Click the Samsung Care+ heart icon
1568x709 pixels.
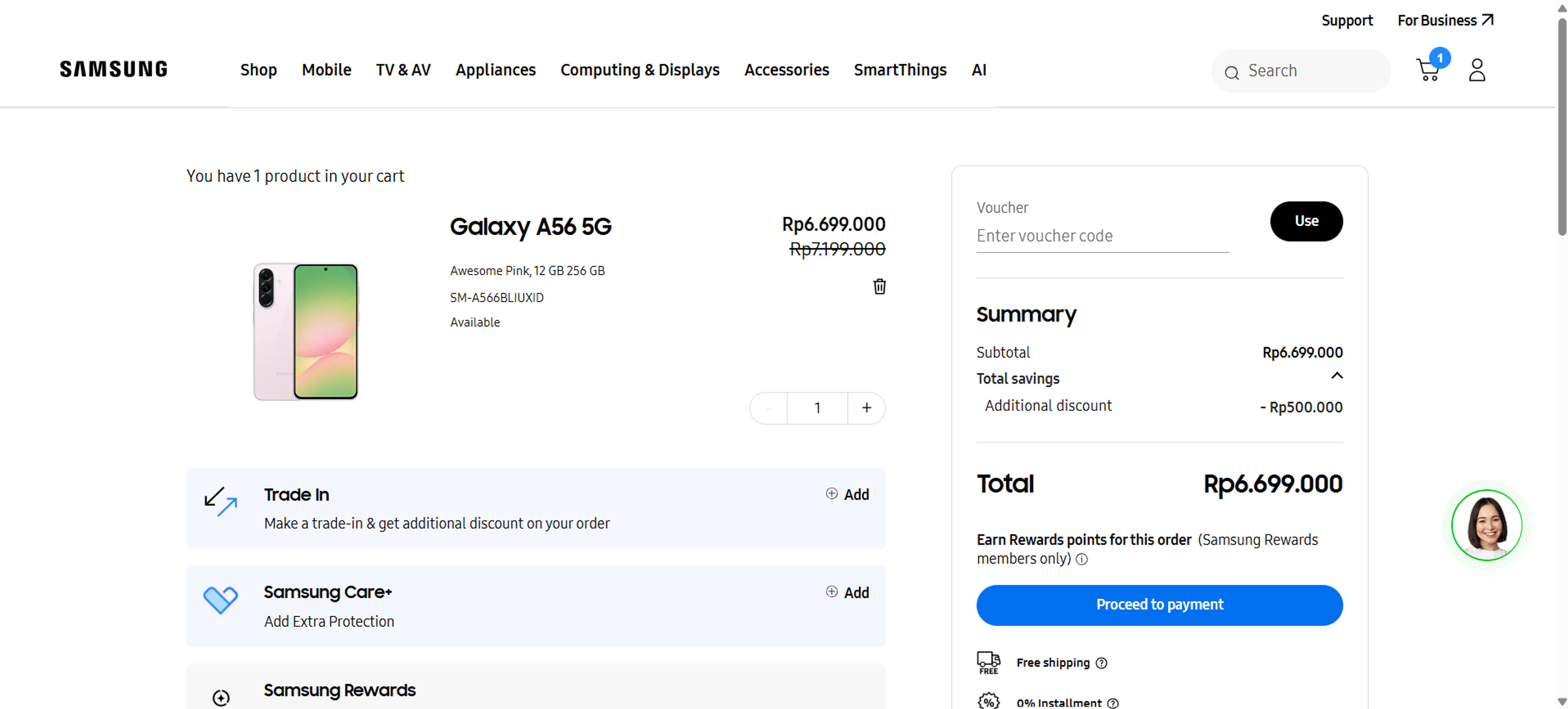[x=220, y=600]
